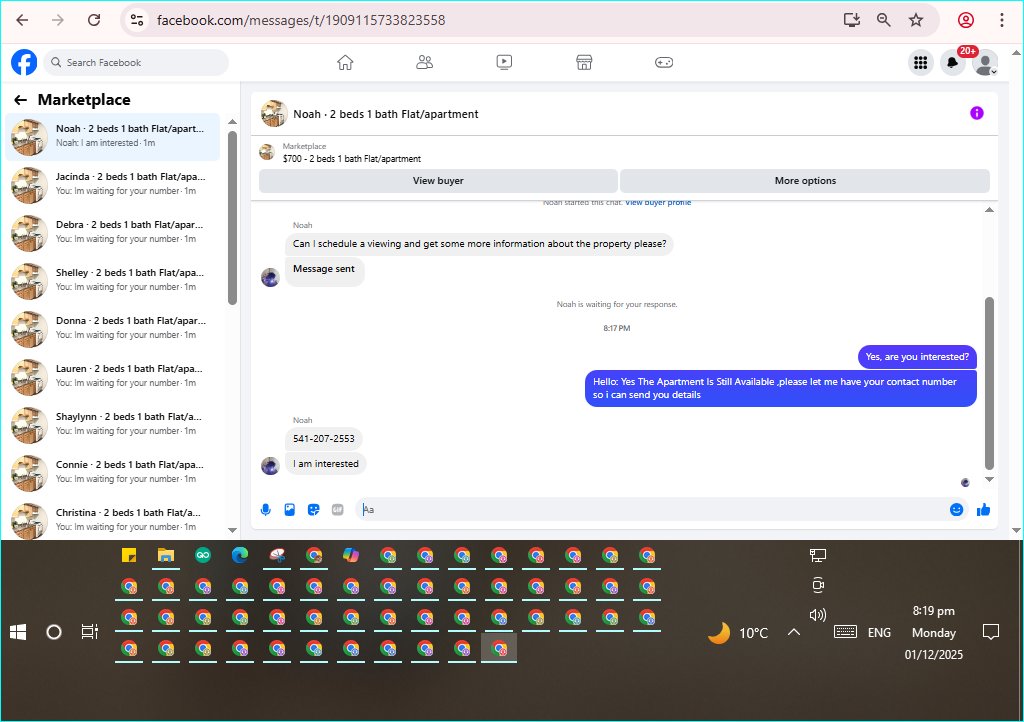Reload the page
Image resolution: width=1024 pixels, height=722 pixels.
[94, 20]
